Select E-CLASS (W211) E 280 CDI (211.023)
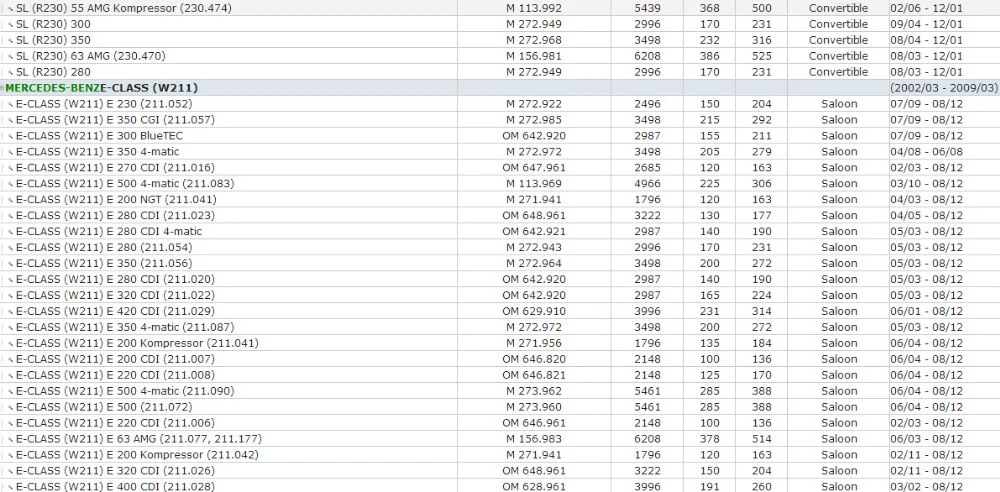This screenshot has width=1000, height=492. click(x=115, y=216)
